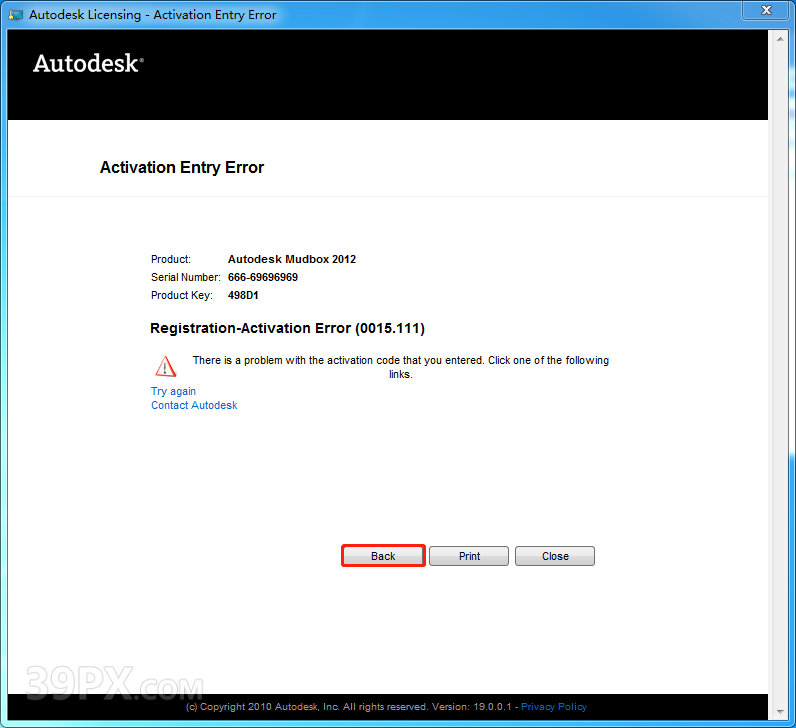Click the Autodesk logo in black header

pyautogui.click(x=88, y=63)
